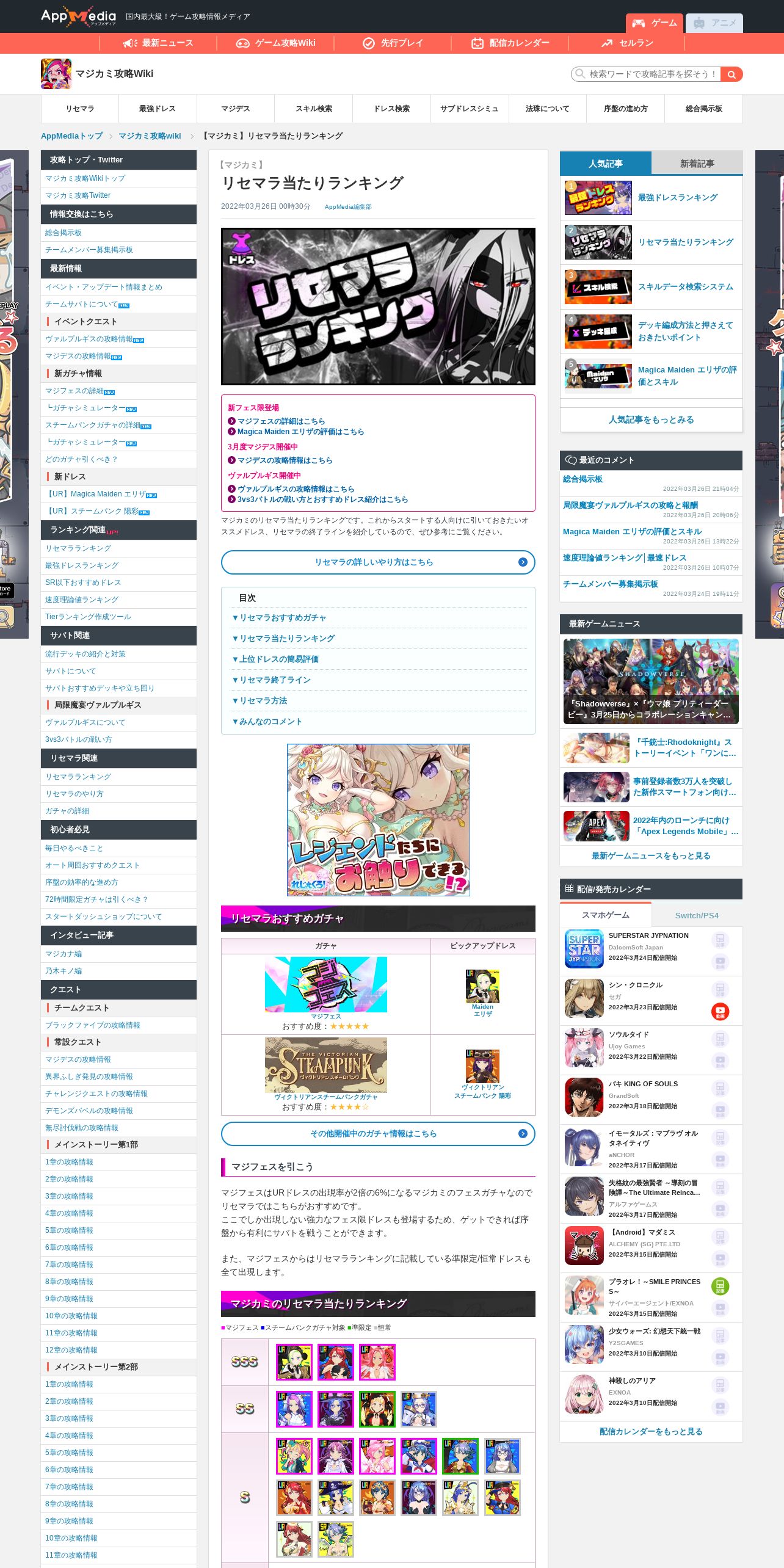
Task: Open 3vs3バトルの戦い方 recommended dress link
Action: pos(322,499)
